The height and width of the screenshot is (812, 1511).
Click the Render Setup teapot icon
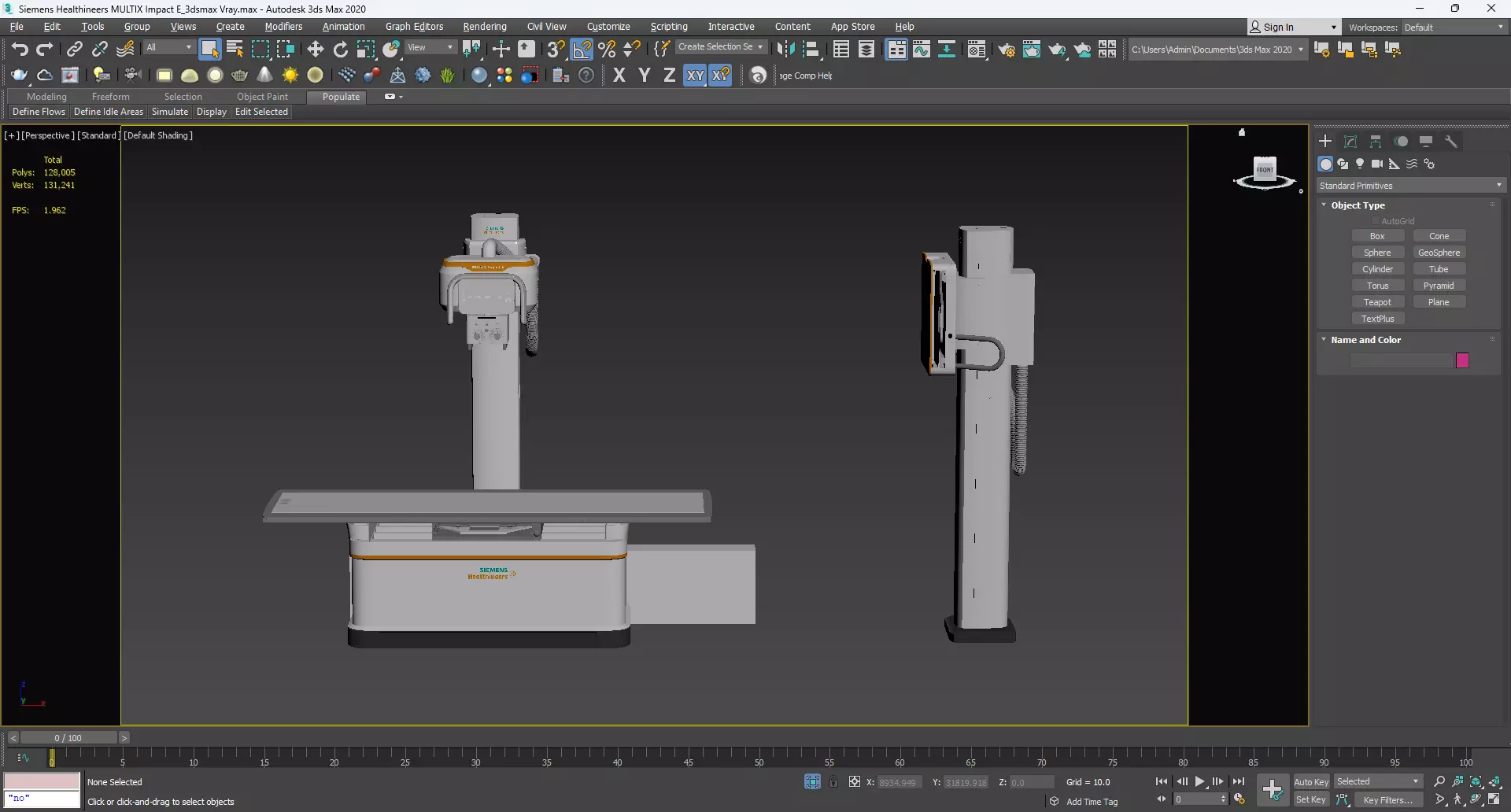coord(1007,50)
